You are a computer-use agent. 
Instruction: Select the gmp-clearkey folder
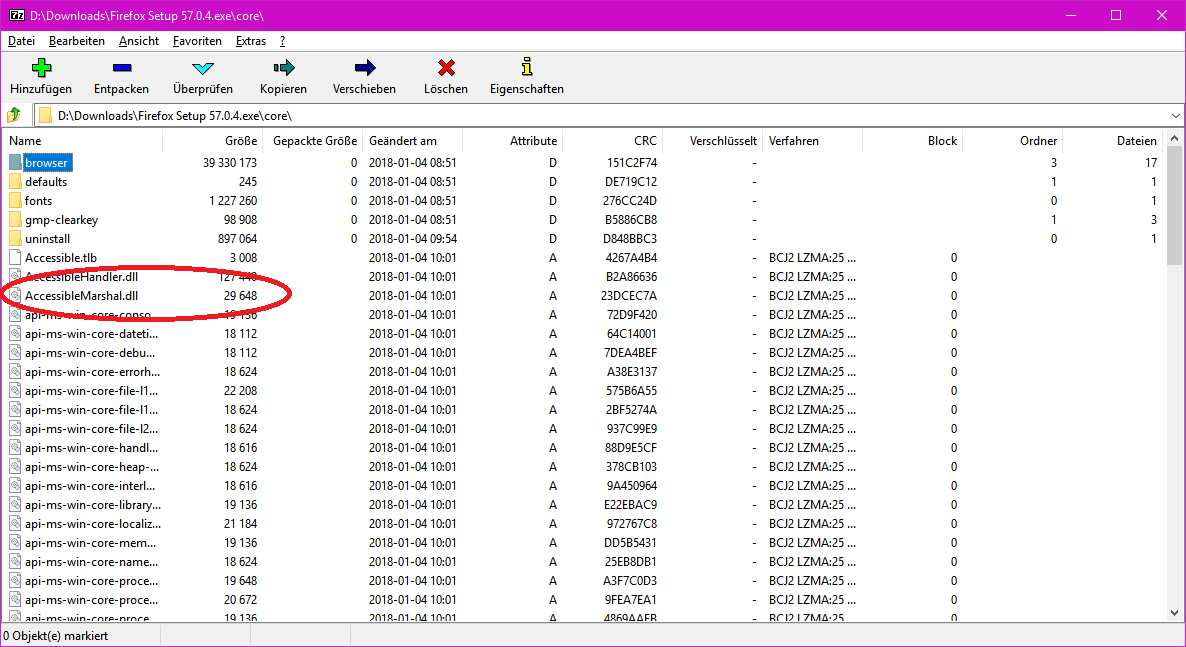coord(61,220)
